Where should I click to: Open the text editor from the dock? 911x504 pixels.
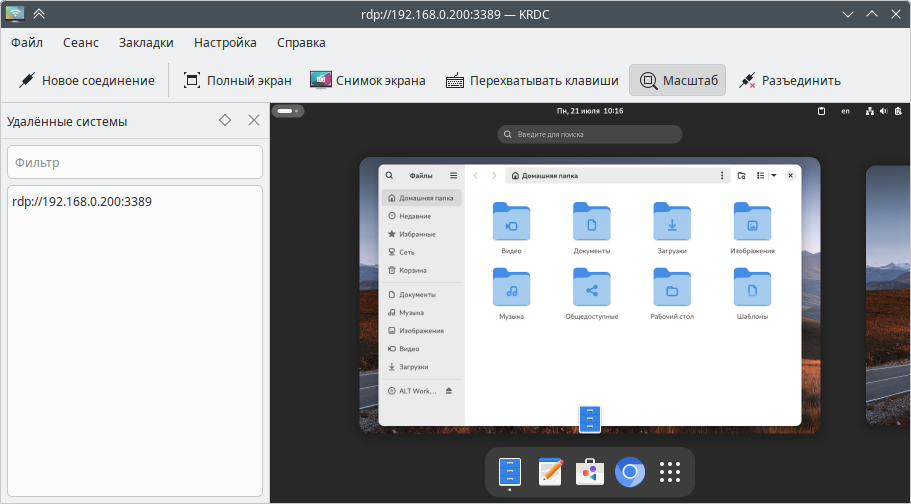click(x=550, y=472)
